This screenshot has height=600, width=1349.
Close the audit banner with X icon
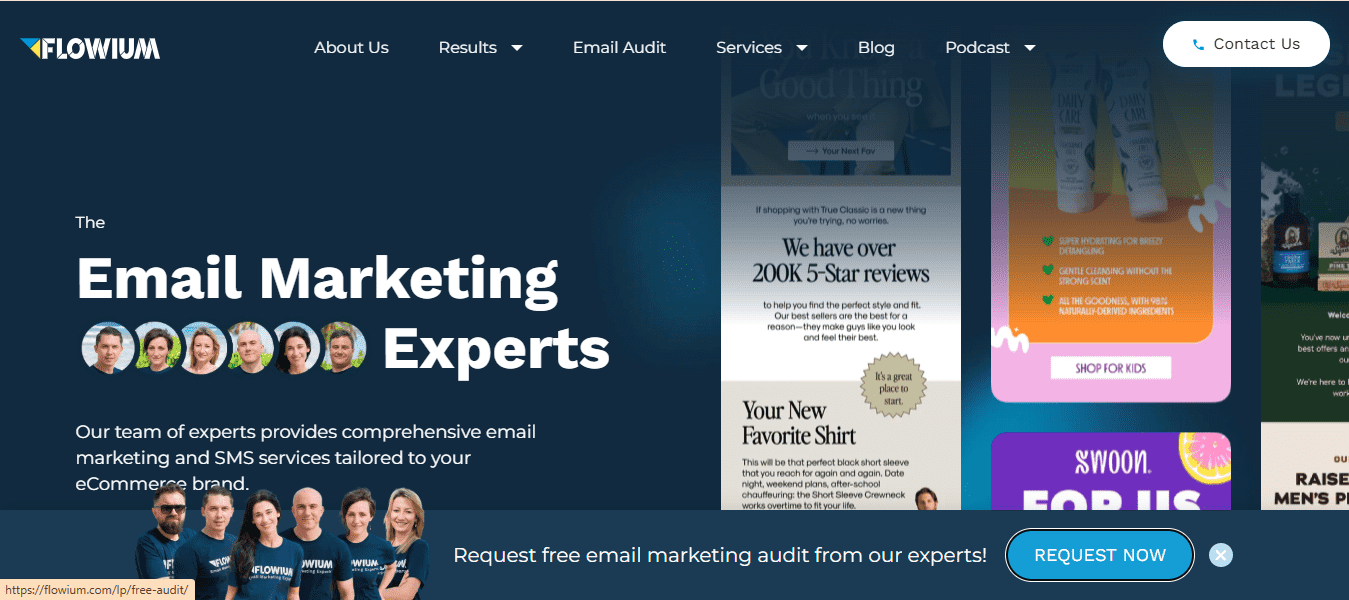coord(1221,555)
